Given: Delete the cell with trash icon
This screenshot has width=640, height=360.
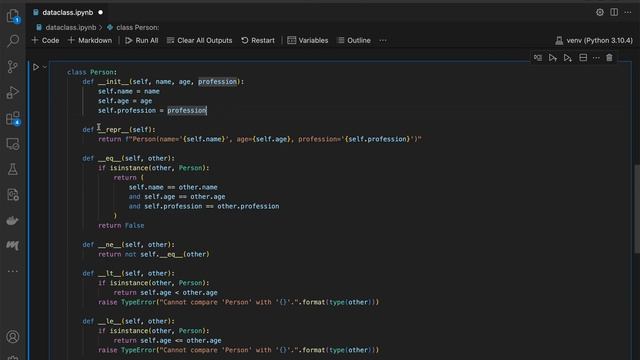Looking at the screenshot, I should click(609, 58).
